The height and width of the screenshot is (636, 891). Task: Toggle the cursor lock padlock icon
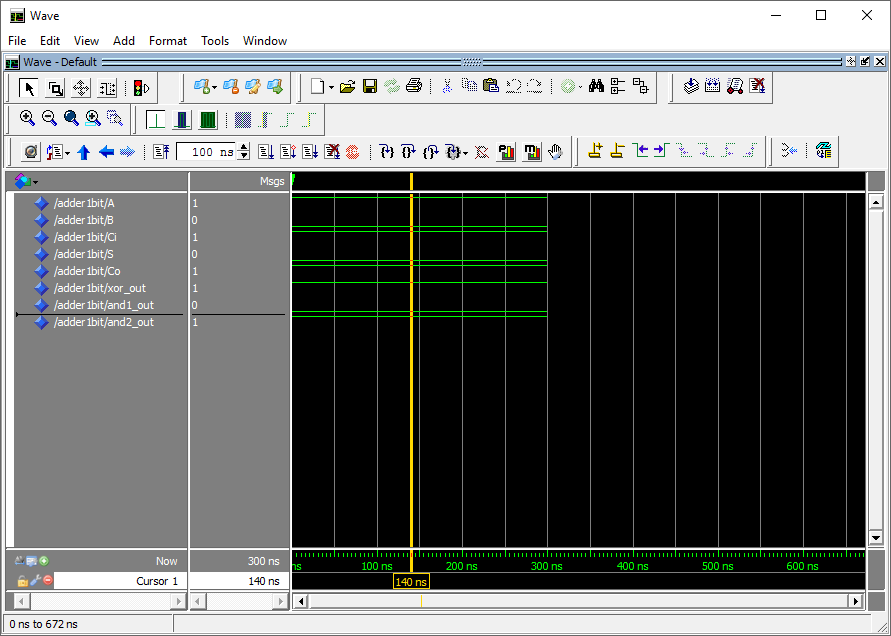(22, 581)
